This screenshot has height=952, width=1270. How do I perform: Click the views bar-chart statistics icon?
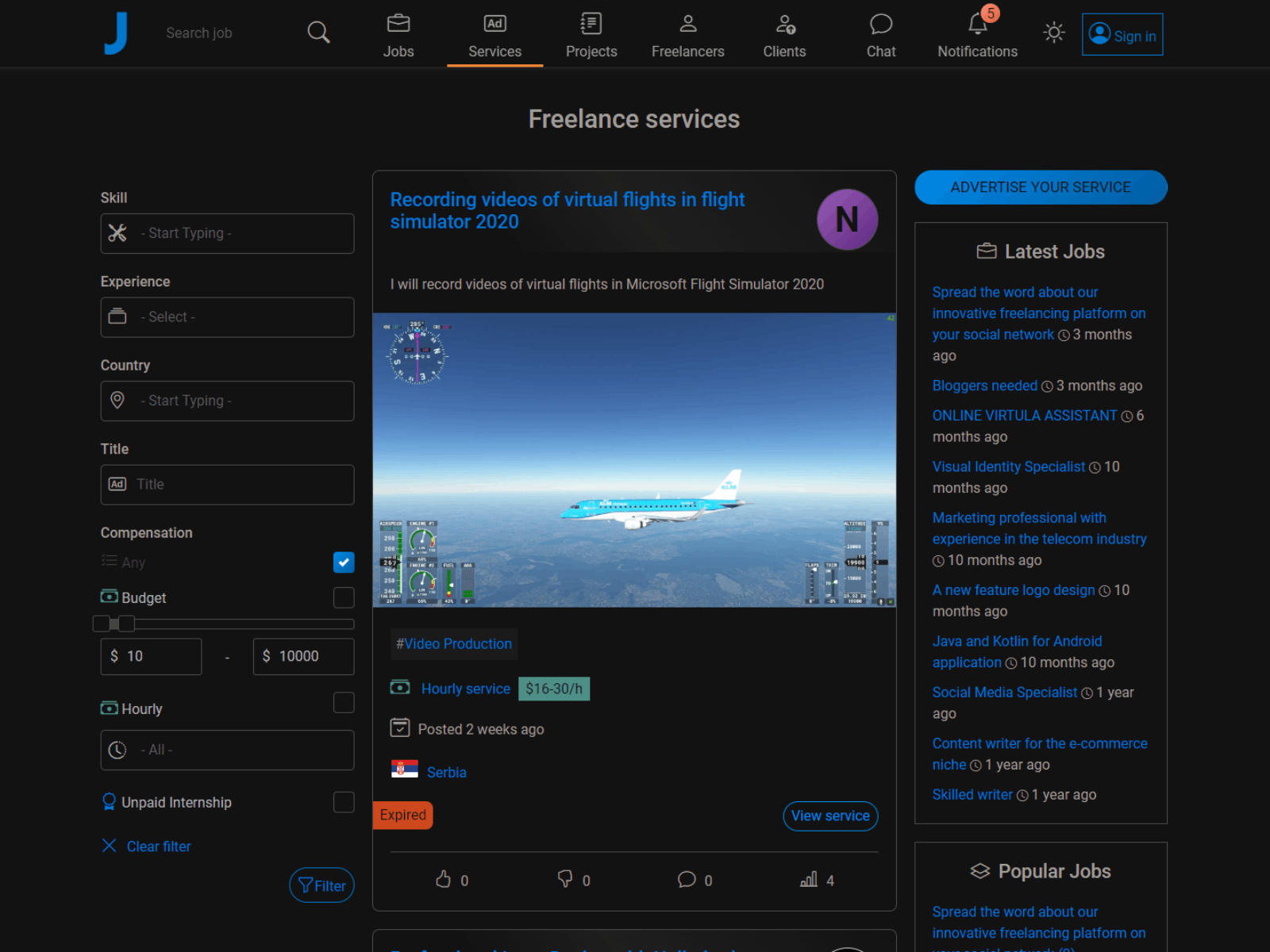[809, 879]
